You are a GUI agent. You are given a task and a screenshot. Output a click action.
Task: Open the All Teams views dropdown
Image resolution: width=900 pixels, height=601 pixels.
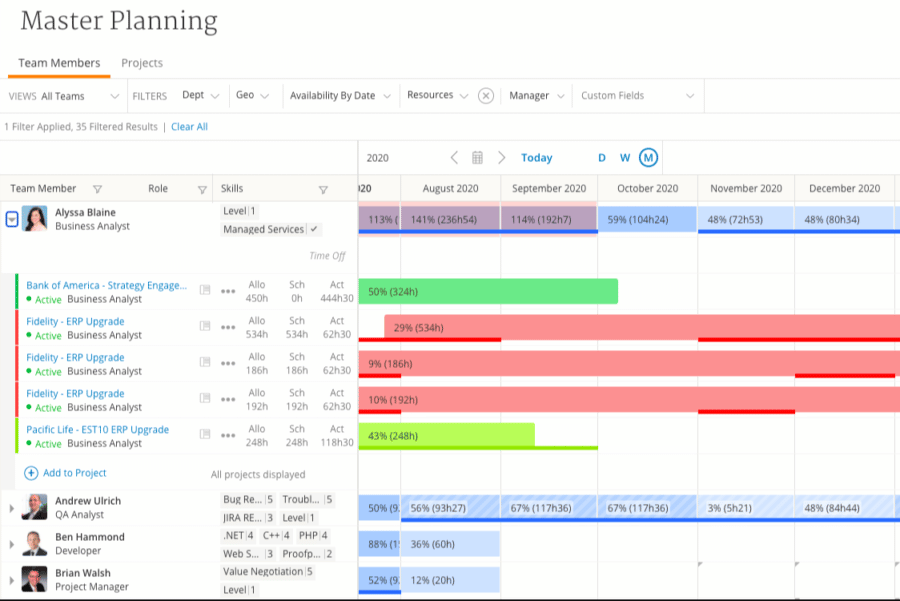[80, 96]
